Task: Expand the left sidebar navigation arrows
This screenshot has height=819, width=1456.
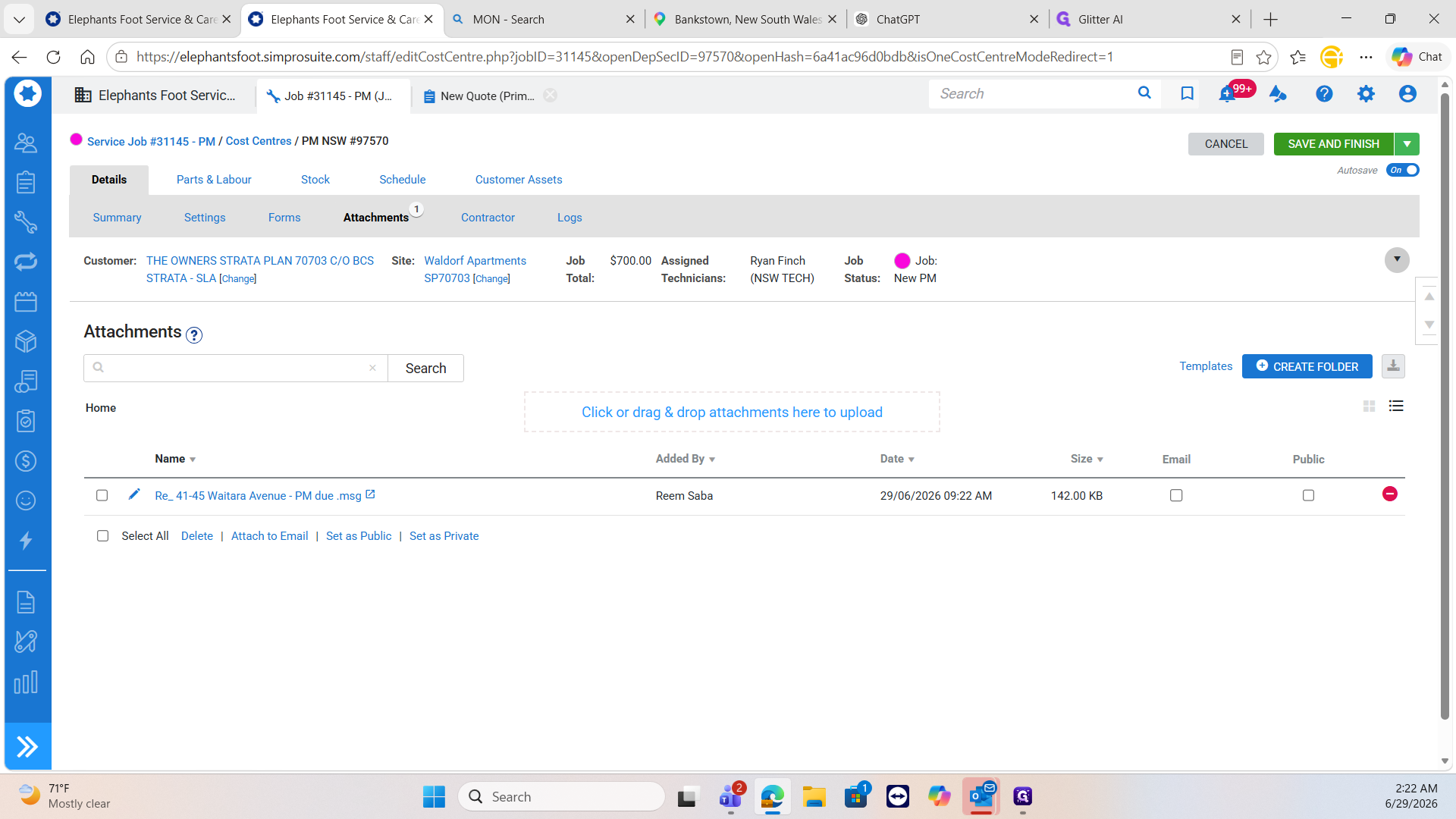Action: point(27,747)
